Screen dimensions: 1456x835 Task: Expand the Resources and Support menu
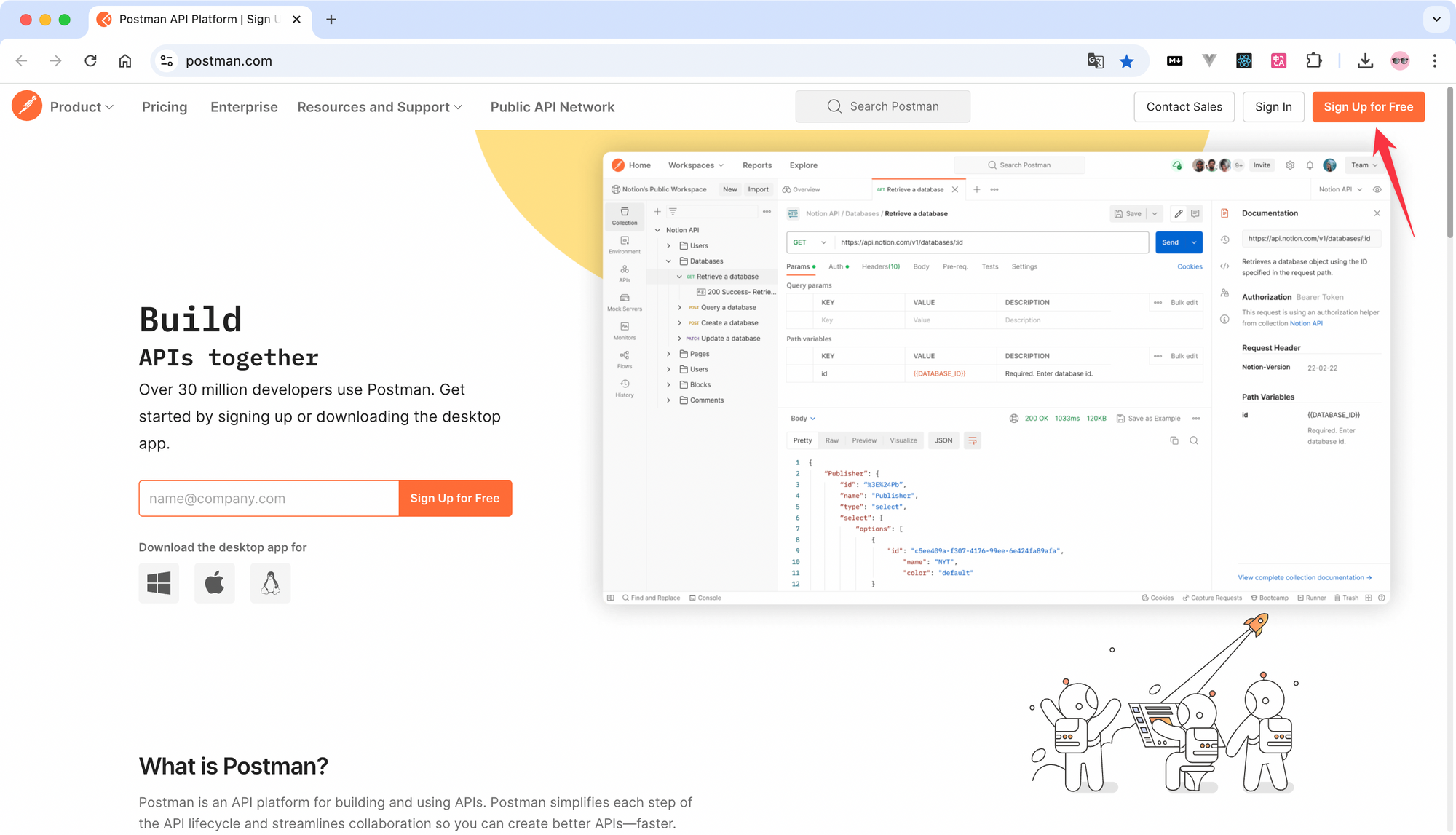point(380,107)
